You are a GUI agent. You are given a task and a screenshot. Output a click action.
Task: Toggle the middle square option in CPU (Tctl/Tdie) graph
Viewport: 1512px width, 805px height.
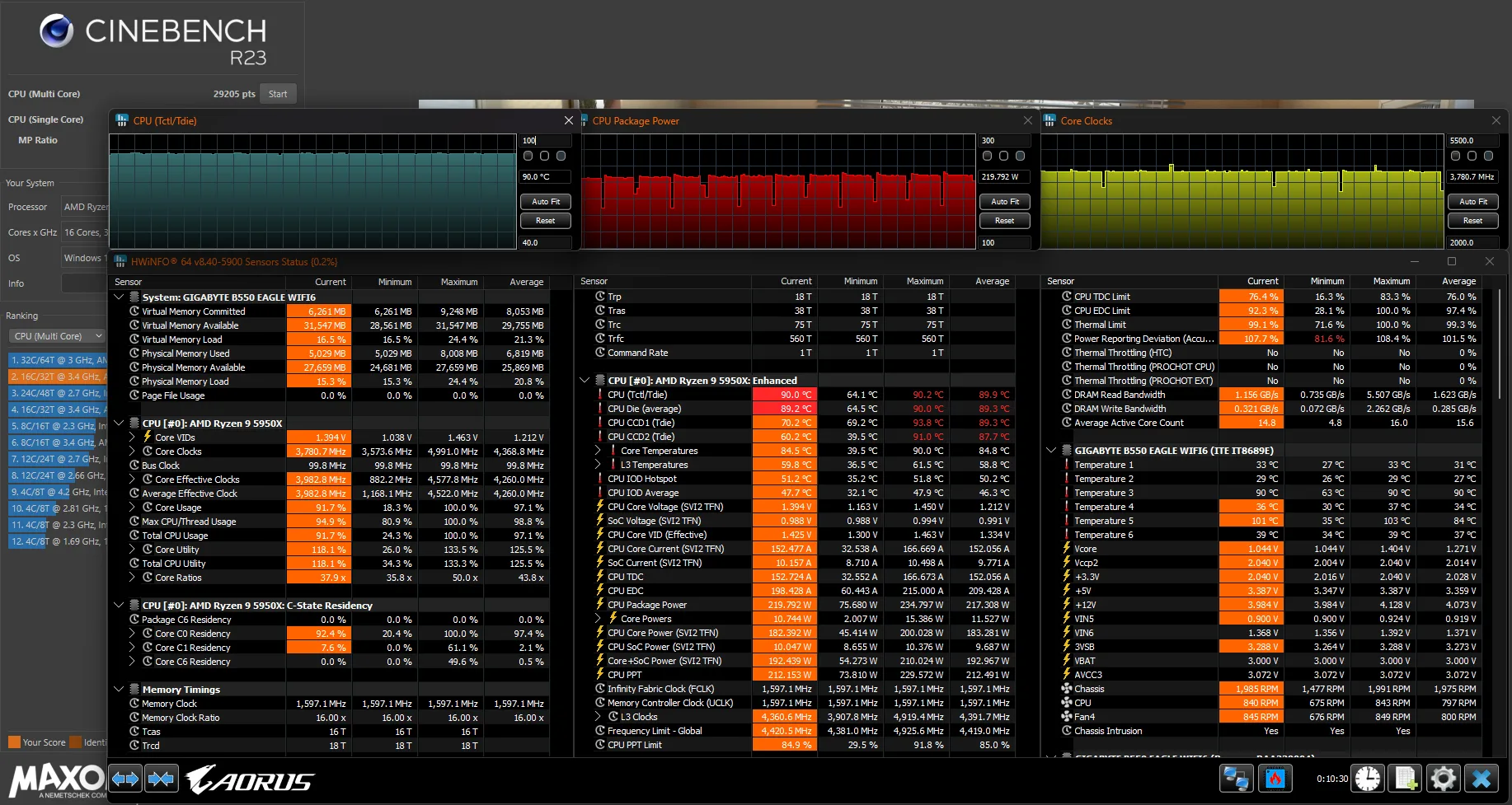[x=545, y=156]
